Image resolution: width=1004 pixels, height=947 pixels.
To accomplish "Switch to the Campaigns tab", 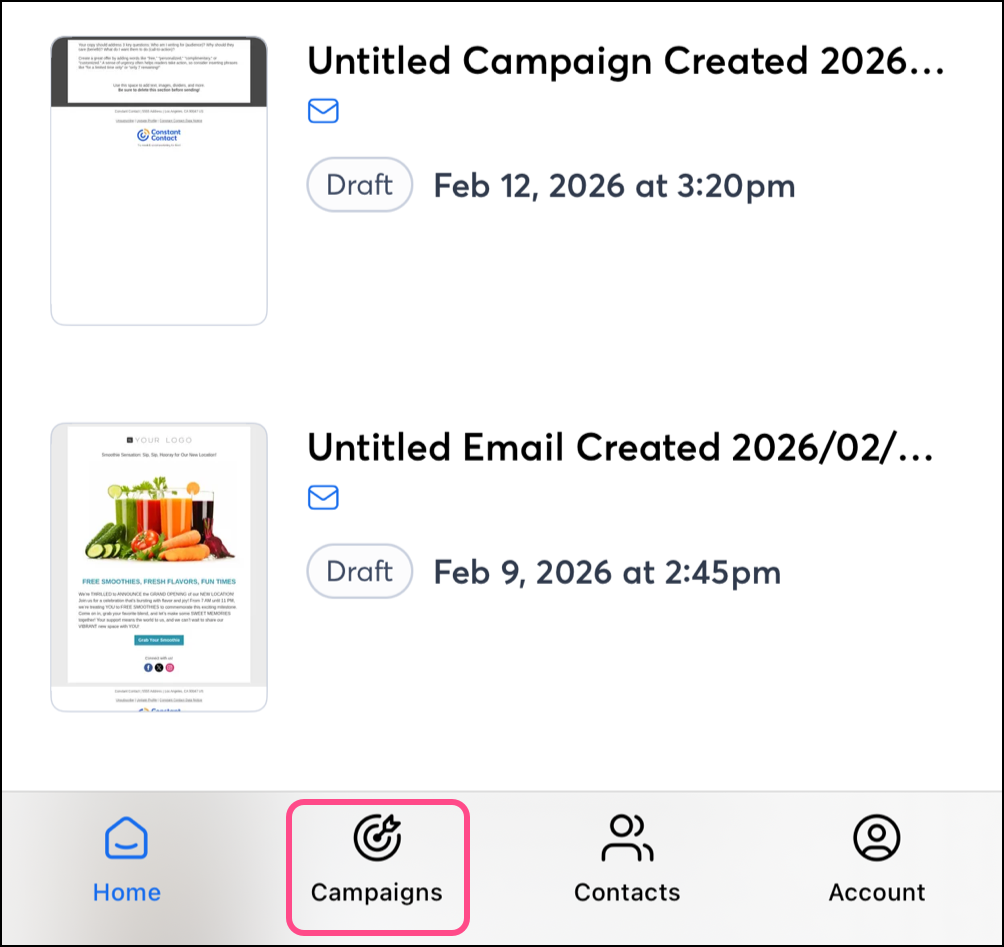I will click(377, 868).
